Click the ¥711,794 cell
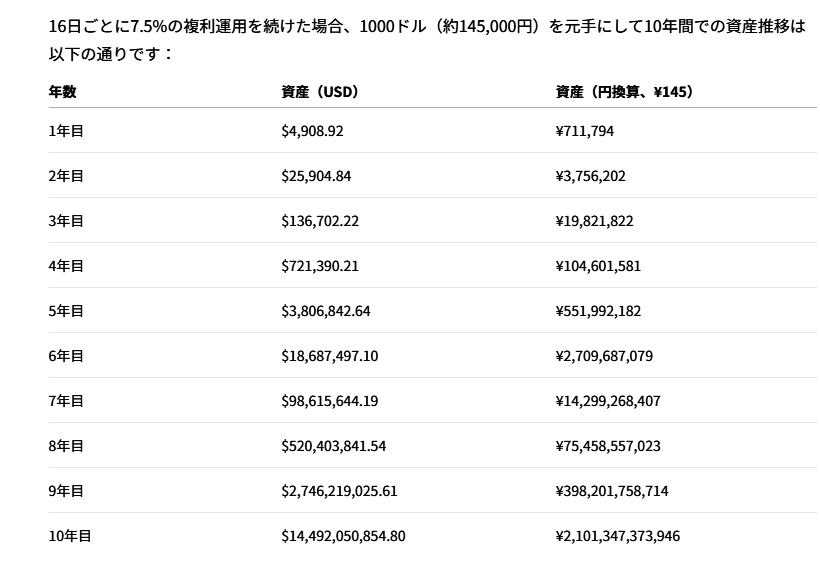Viewport: 820px width, 571px height. tap(585, 131)
